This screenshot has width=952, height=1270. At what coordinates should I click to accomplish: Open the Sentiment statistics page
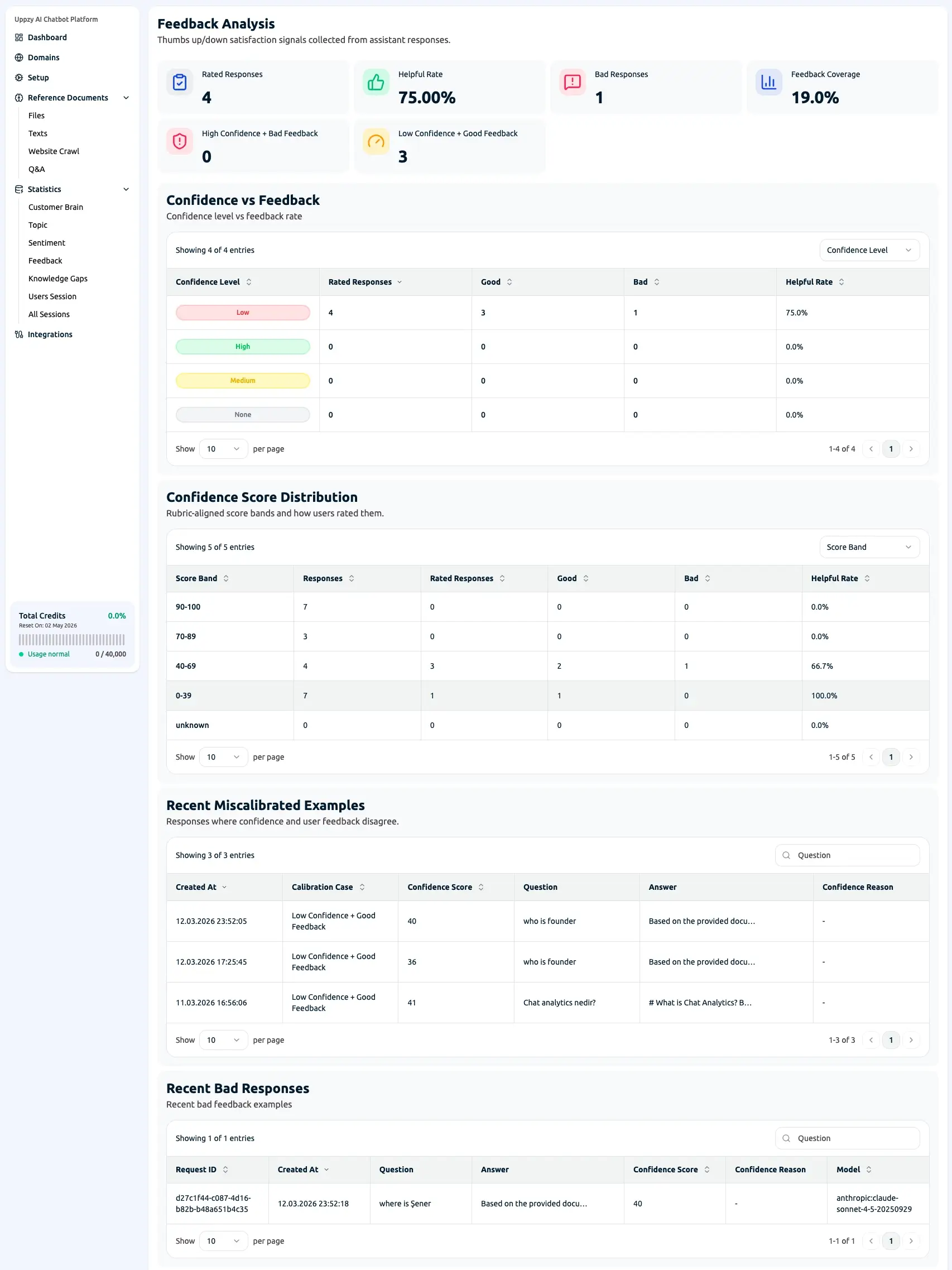click(x=46, y=243)
